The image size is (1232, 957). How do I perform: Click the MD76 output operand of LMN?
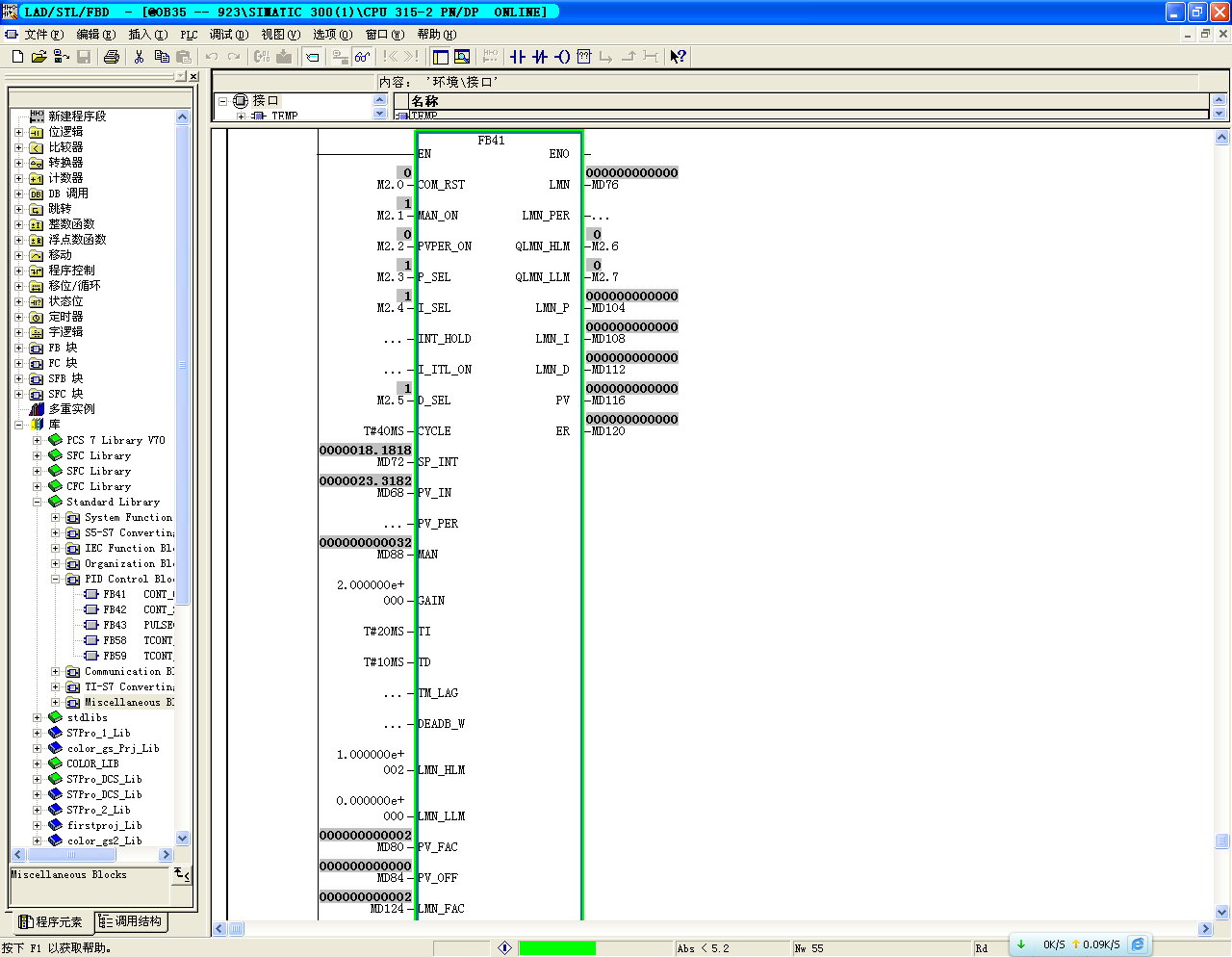[x=605, y=185]
